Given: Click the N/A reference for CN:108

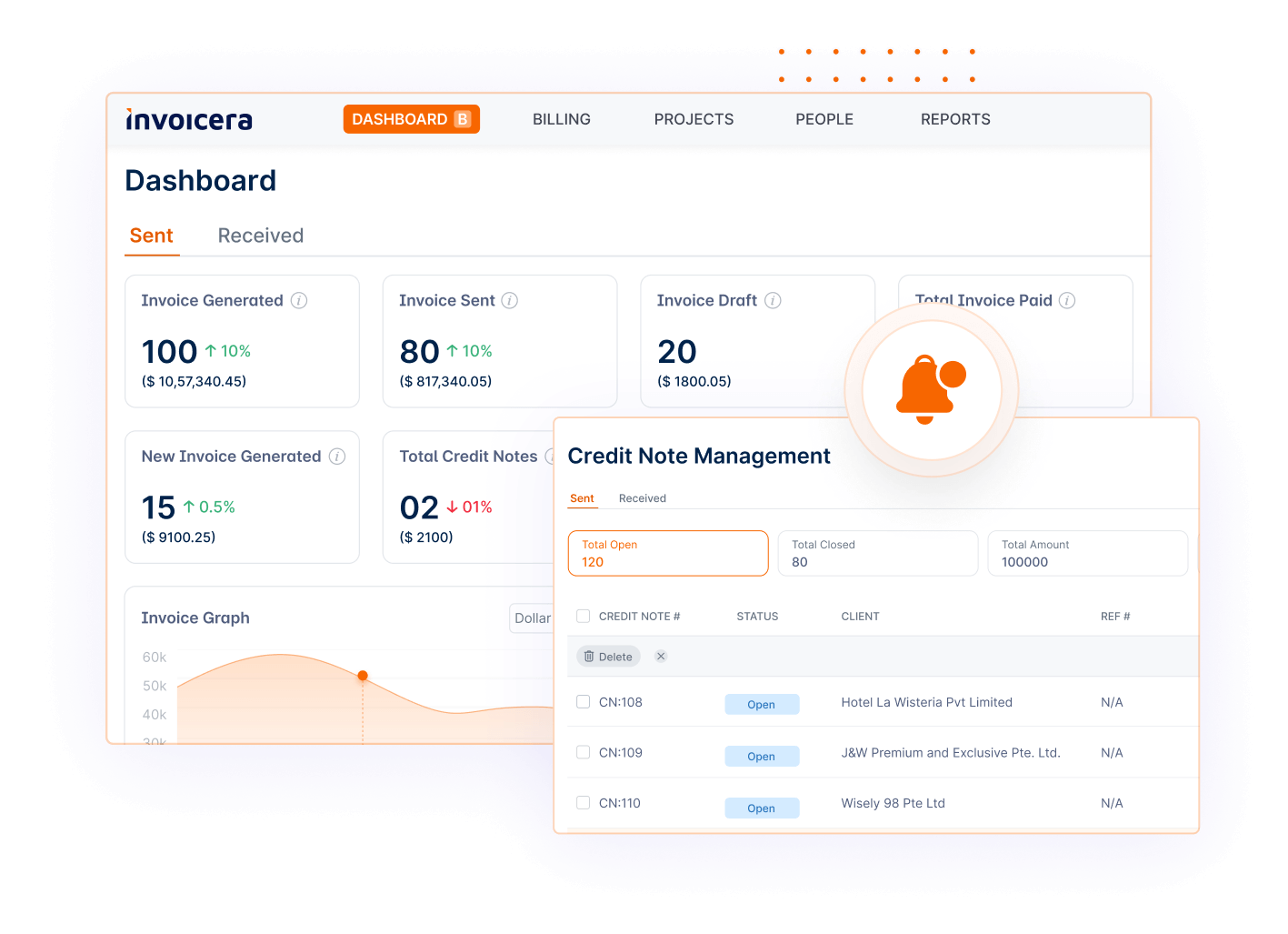Looking at the screenshot, I should pos(1112,702).
